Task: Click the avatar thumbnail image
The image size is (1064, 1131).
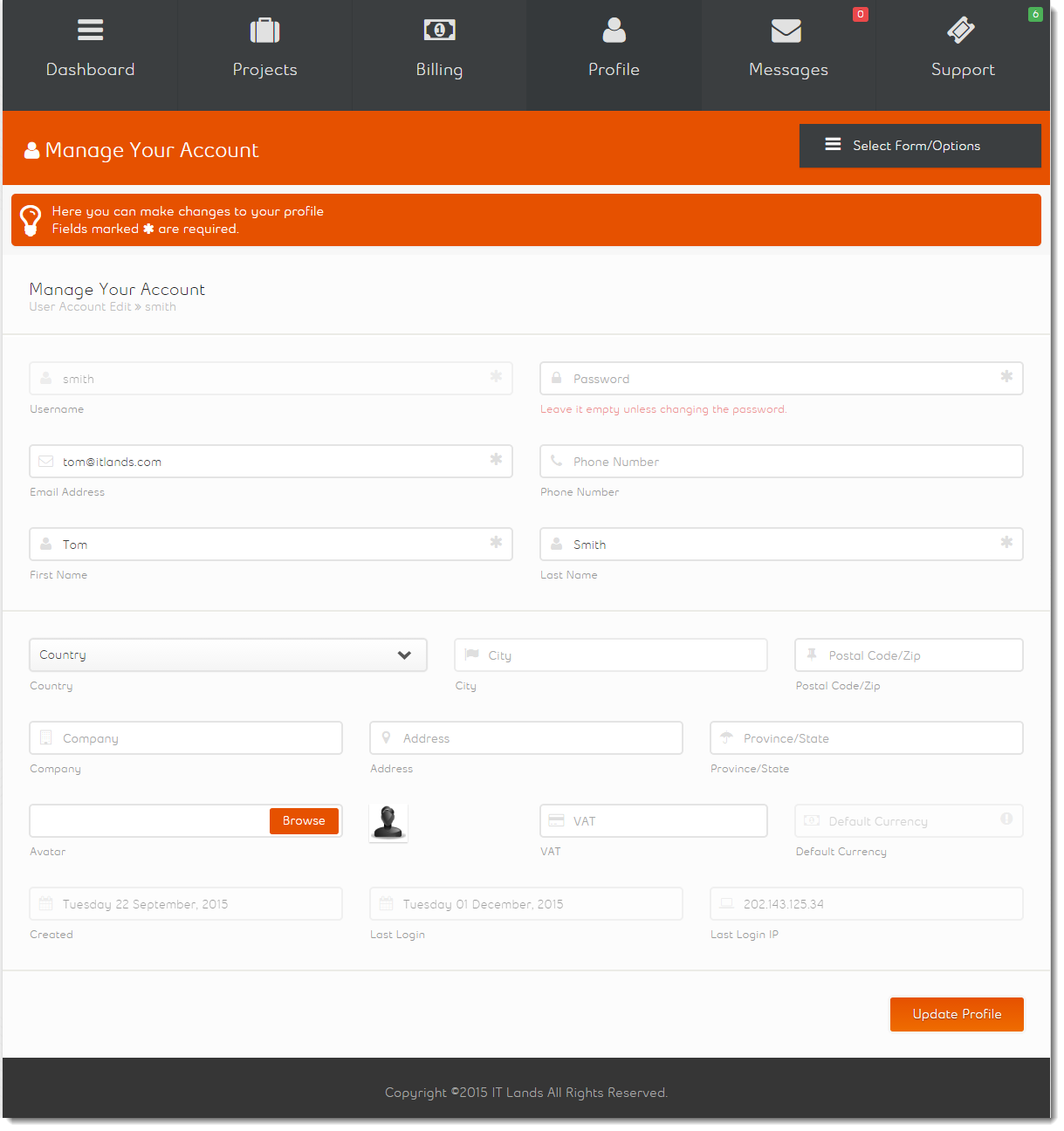Action: coord(388,822)
